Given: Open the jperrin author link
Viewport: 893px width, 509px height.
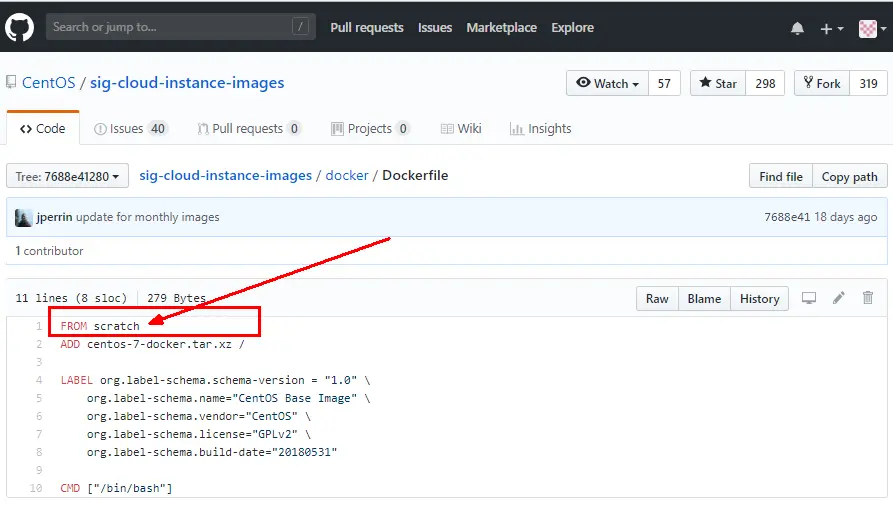Looking at the screenshot, I should pos(54,217).
